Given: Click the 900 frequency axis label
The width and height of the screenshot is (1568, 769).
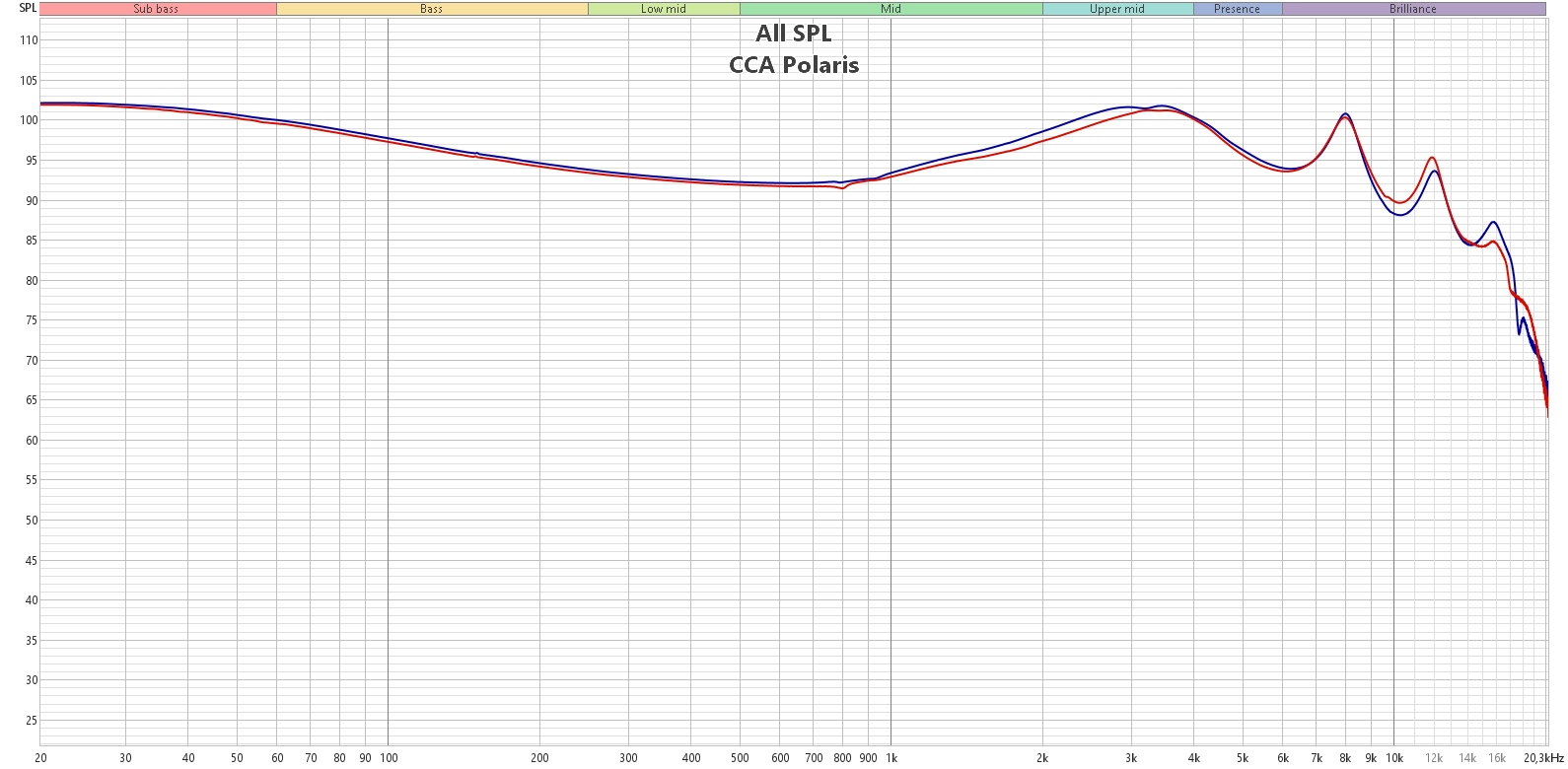Looking at the screenshot, I should coord(868,758).
